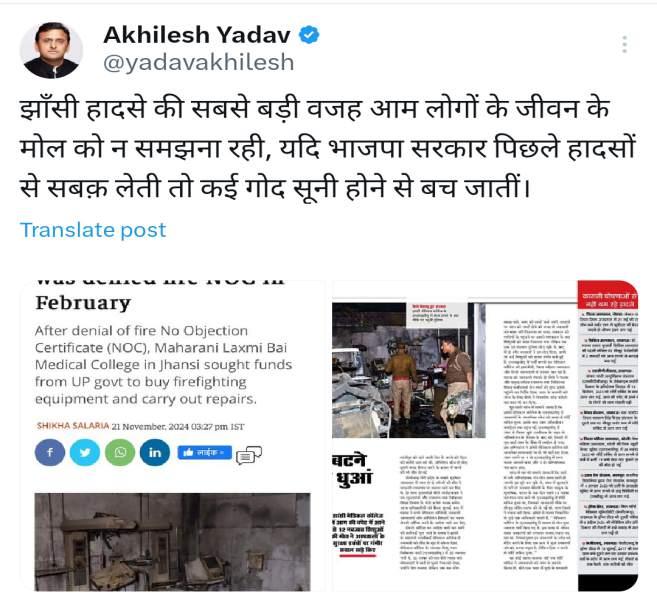Click the policemen photo in newspaper
Image resolution: width=657 pixels, height=605 pixels.
409,370
